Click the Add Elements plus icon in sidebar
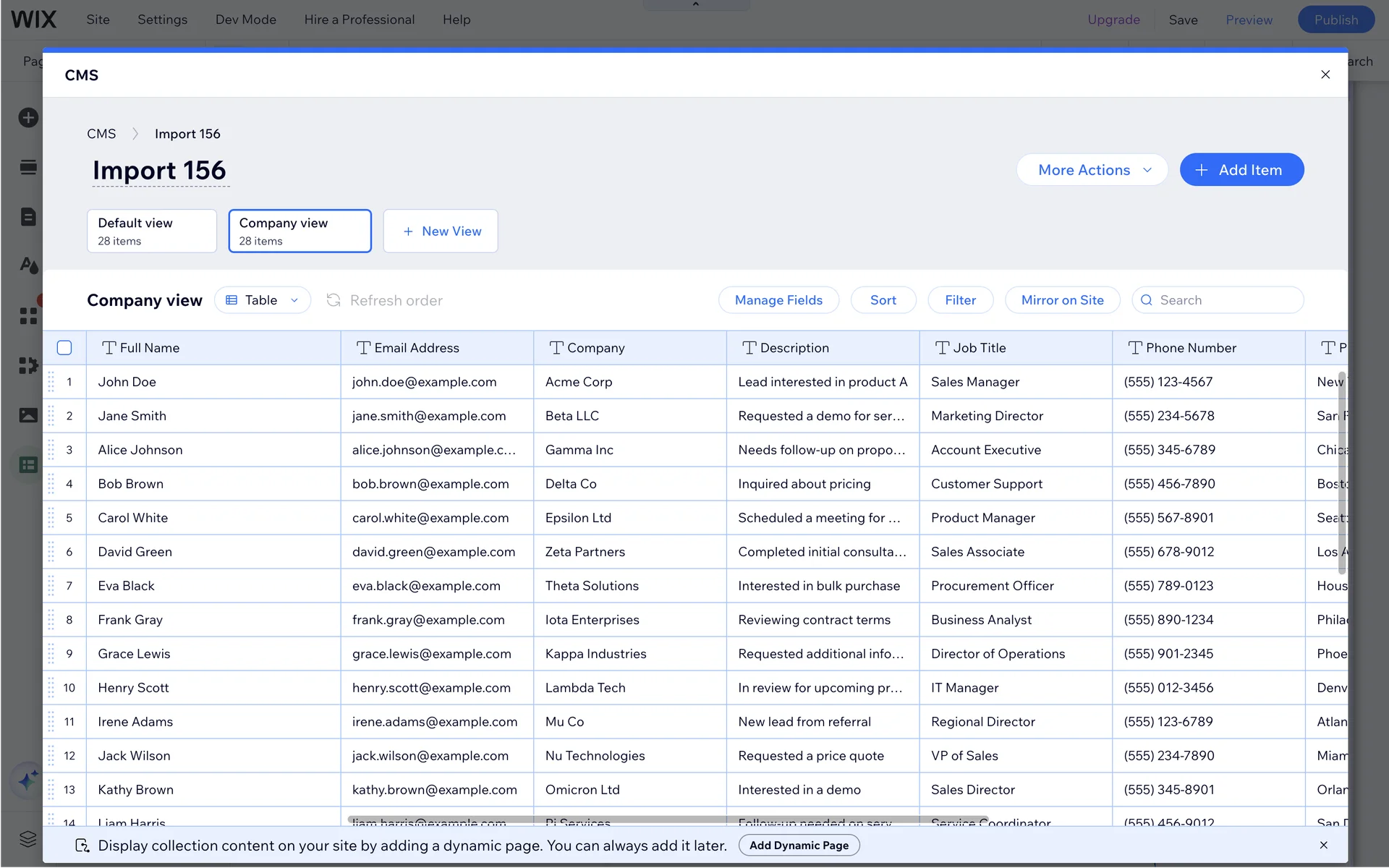This screenshot has height=868, width=1389. coord(28,117)
